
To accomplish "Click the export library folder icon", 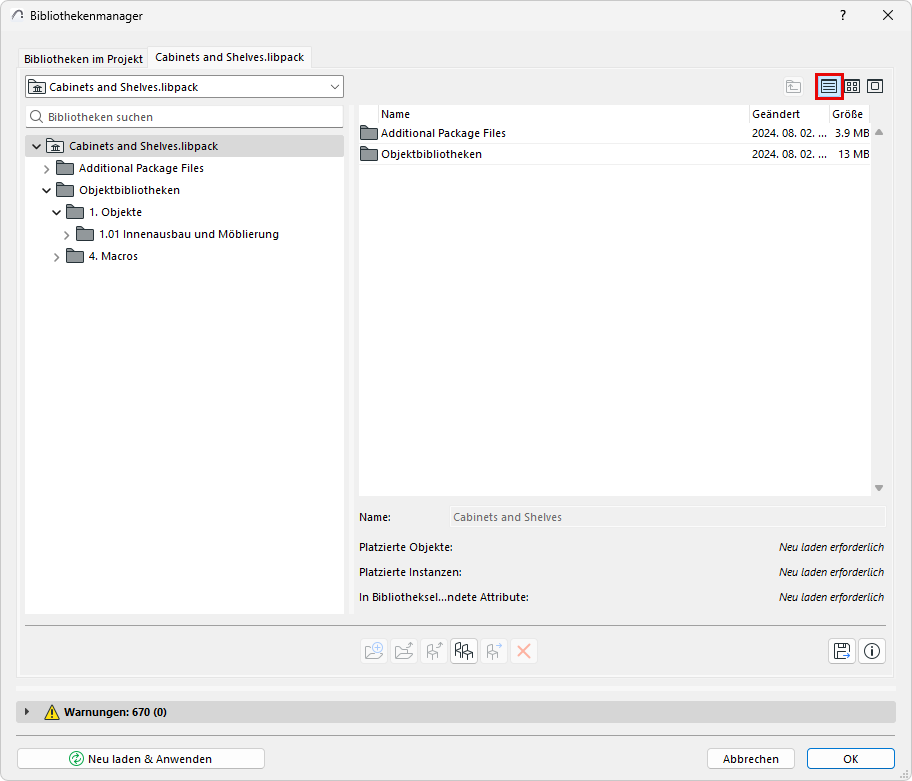I will 404,651.
